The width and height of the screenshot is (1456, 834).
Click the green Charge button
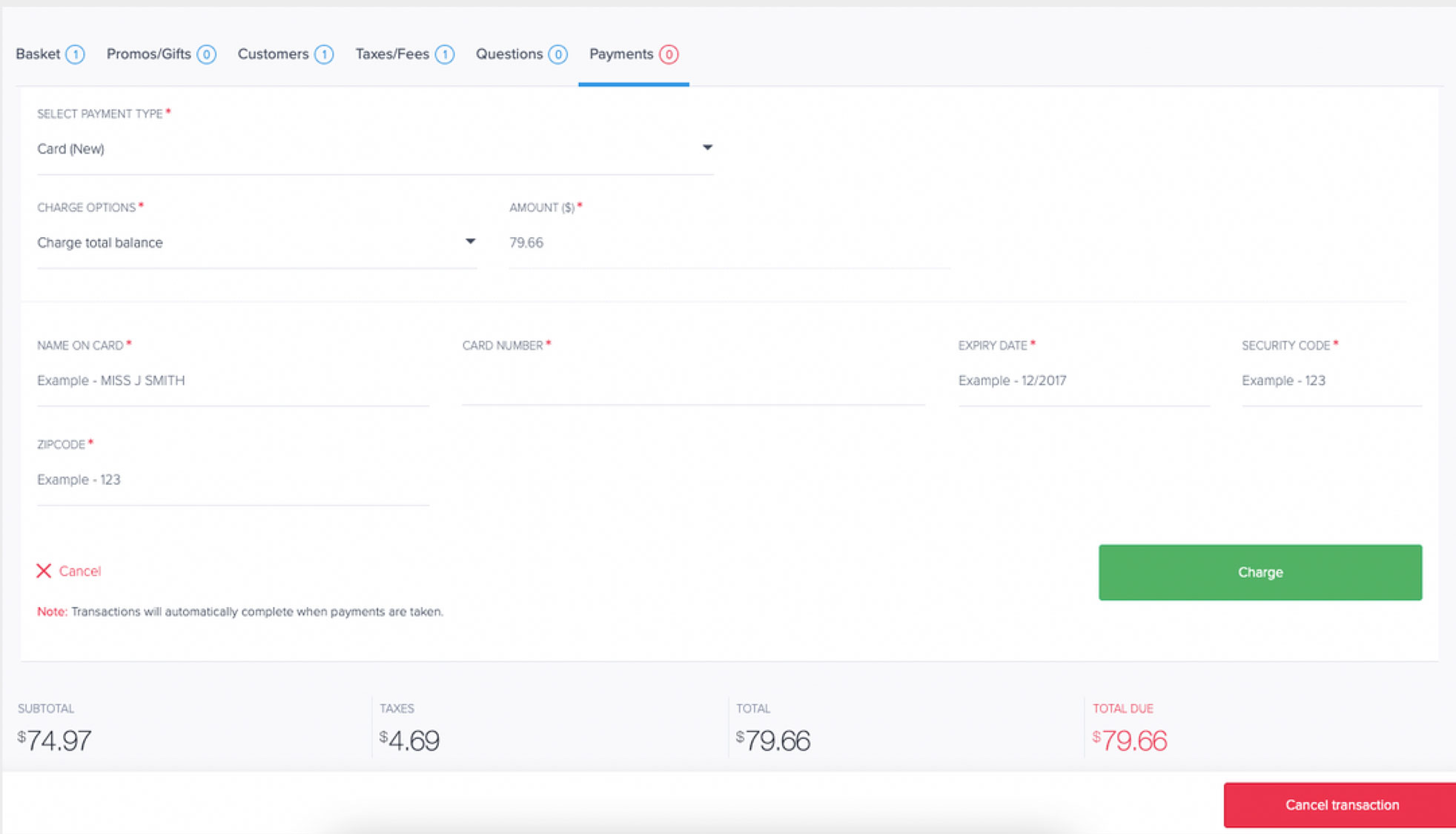[x=1260, y=572]
